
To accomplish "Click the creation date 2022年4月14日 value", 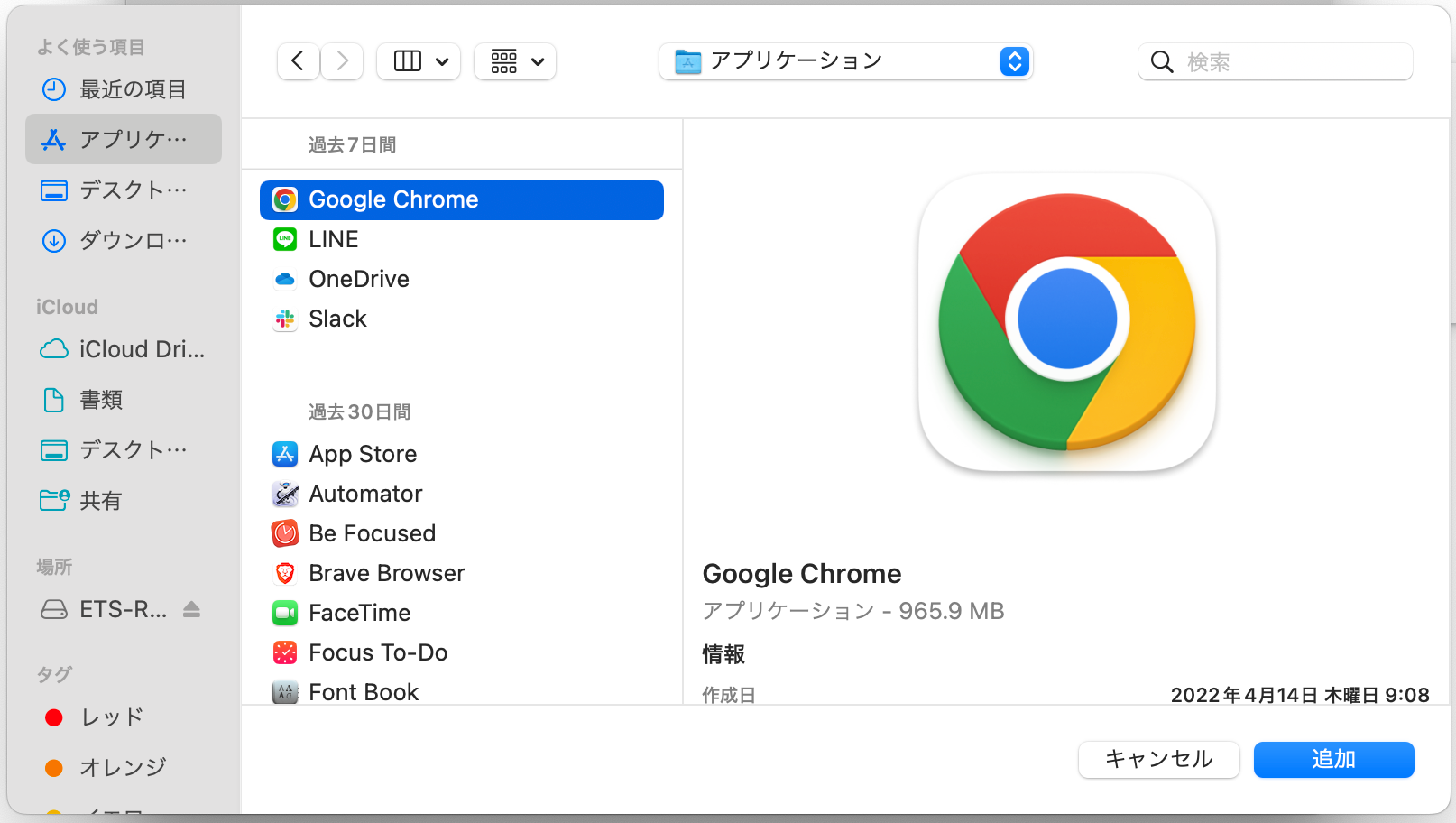I will 1300,695.
